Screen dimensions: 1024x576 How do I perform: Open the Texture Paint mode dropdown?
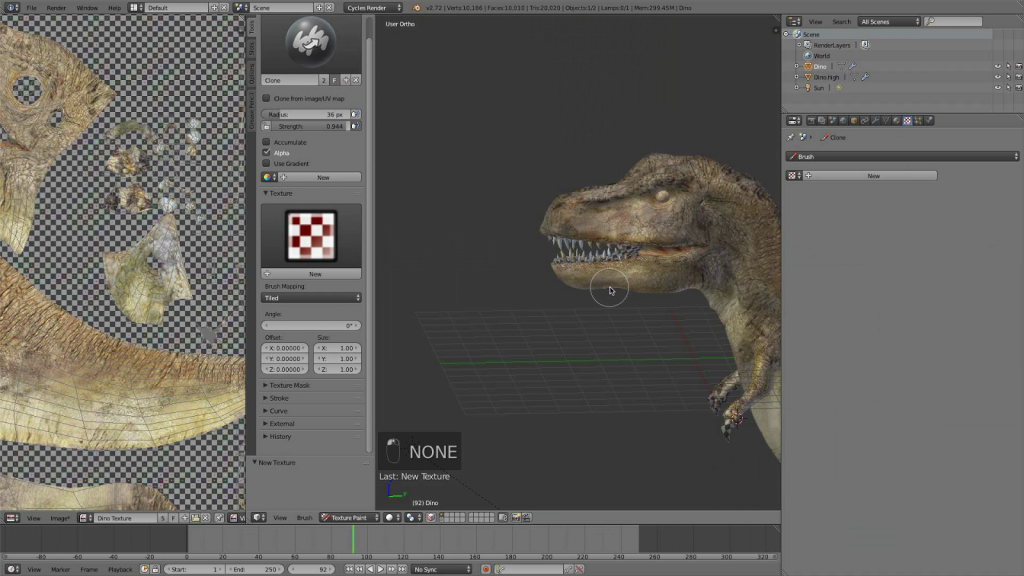click(349, 518)
